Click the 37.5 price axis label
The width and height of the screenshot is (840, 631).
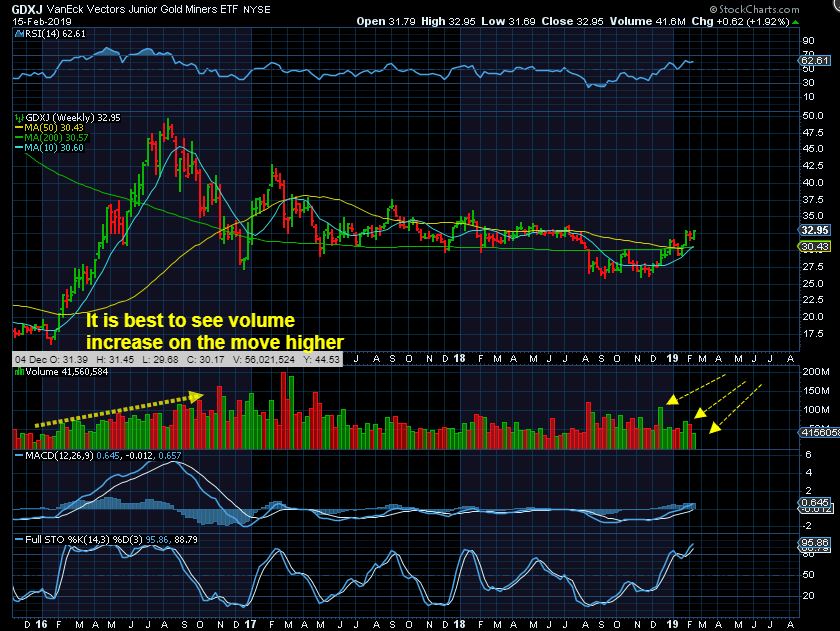[x=813, y=200]
